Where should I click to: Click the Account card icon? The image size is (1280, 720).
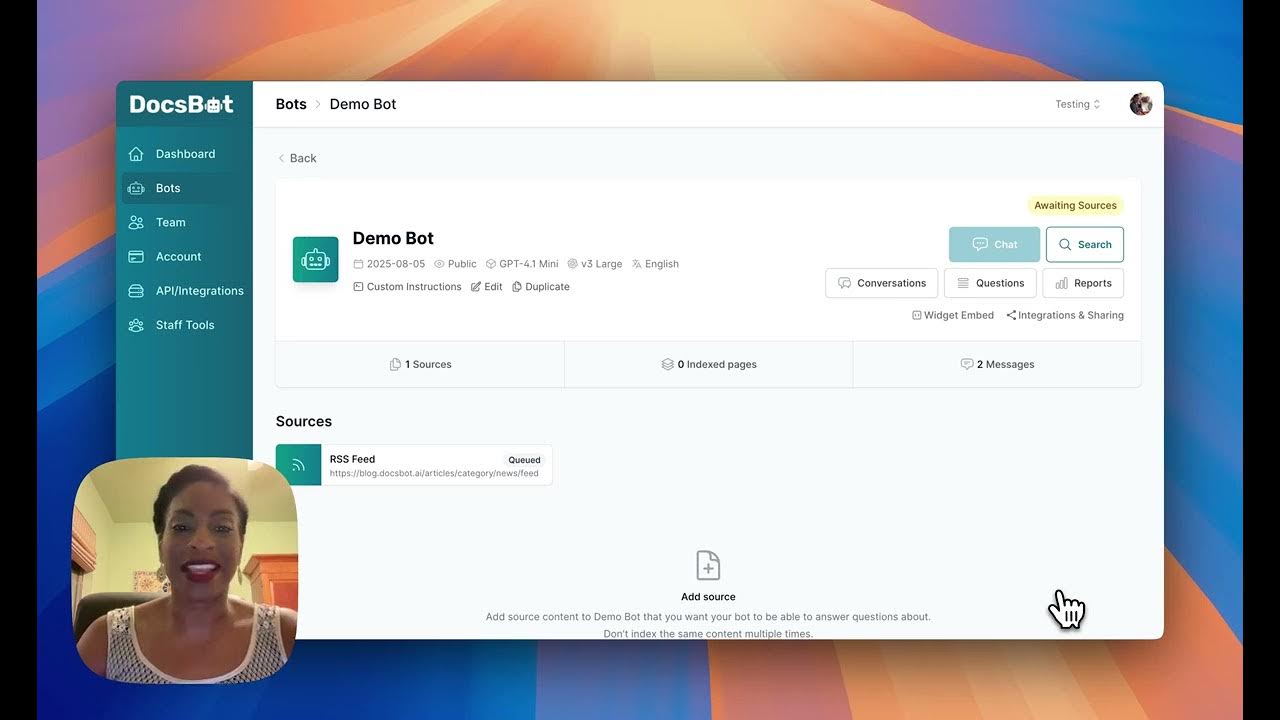[136, 256]
